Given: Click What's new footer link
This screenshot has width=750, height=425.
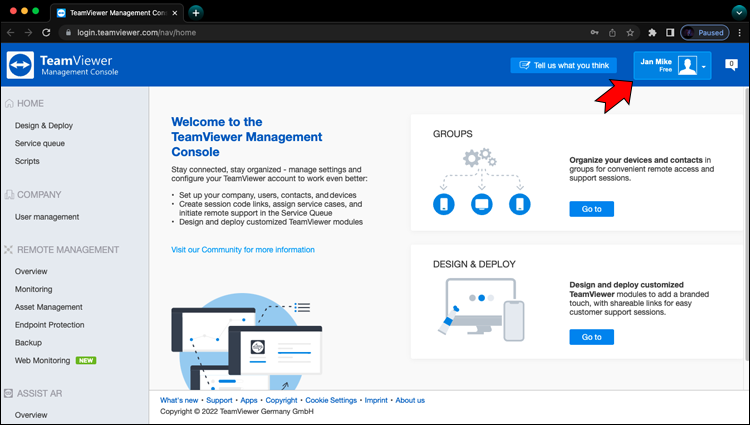Looking at the screenshot, I should pyautogui.click(x=179, y=400).
